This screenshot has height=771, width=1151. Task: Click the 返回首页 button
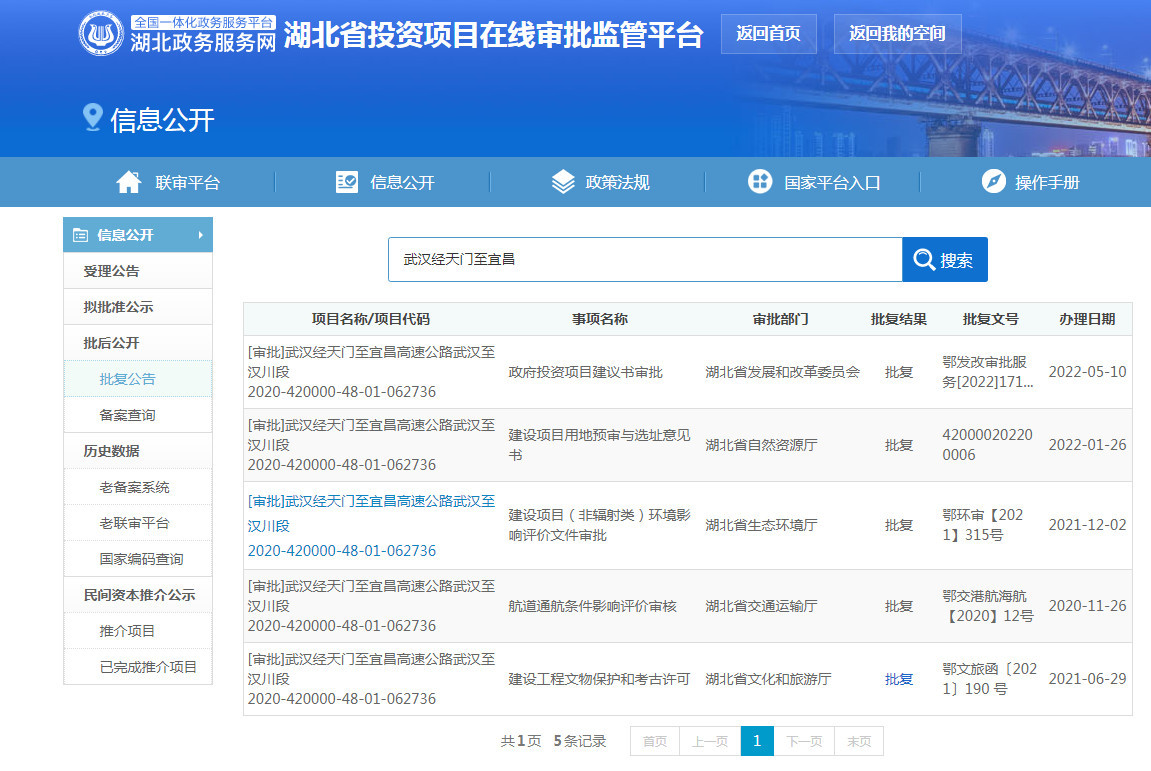(768, 33)
